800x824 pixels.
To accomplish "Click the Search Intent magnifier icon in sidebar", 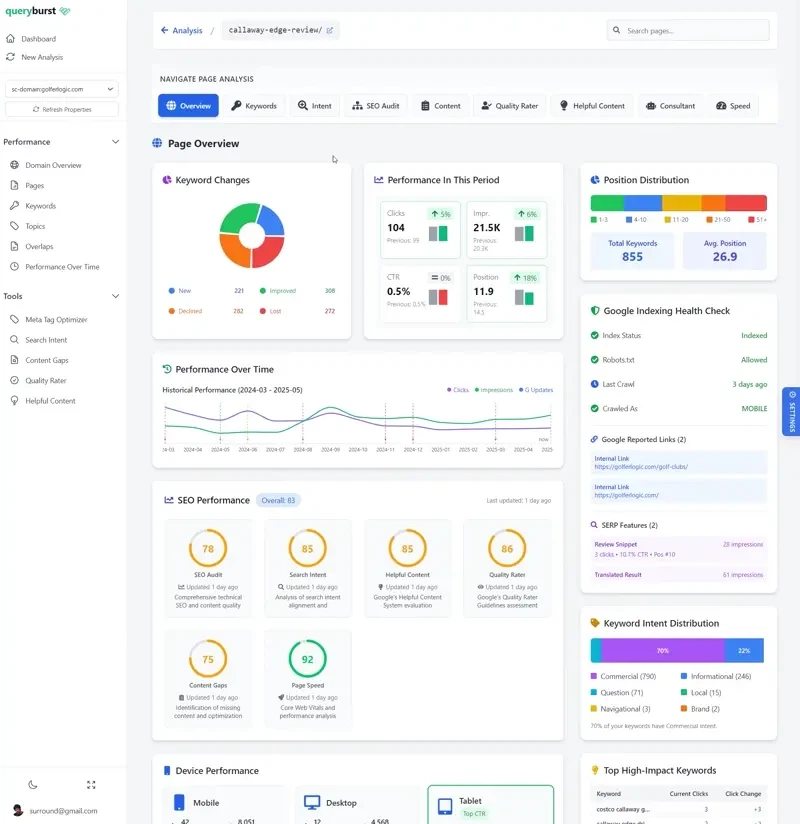I will point(14,340).
